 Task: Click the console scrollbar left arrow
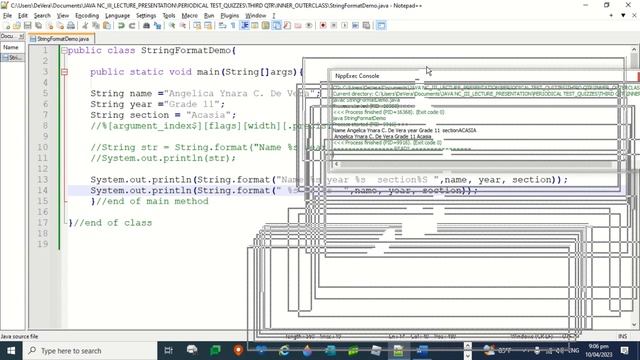(x=336, y=164)
